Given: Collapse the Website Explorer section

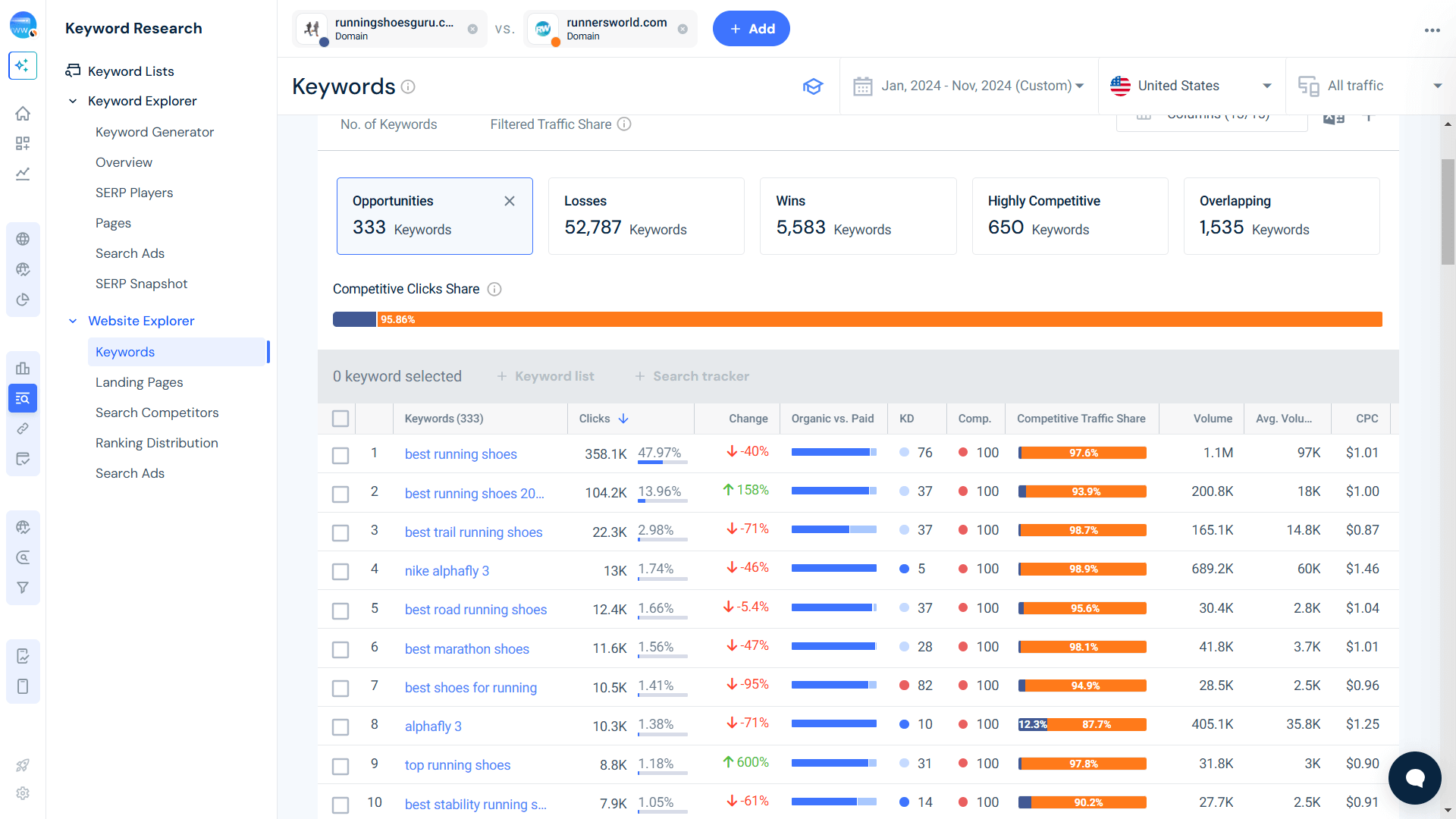Looking at the screenshot, I should 73,321.
